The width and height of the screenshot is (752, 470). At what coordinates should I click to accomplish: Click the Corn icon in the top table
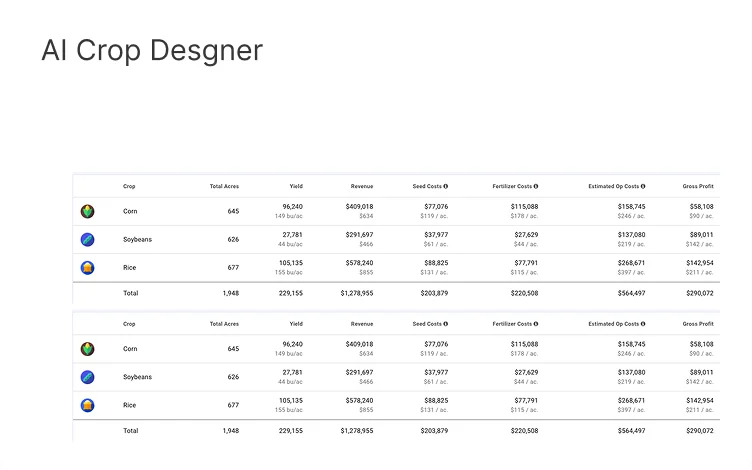(x=87, y=211)
